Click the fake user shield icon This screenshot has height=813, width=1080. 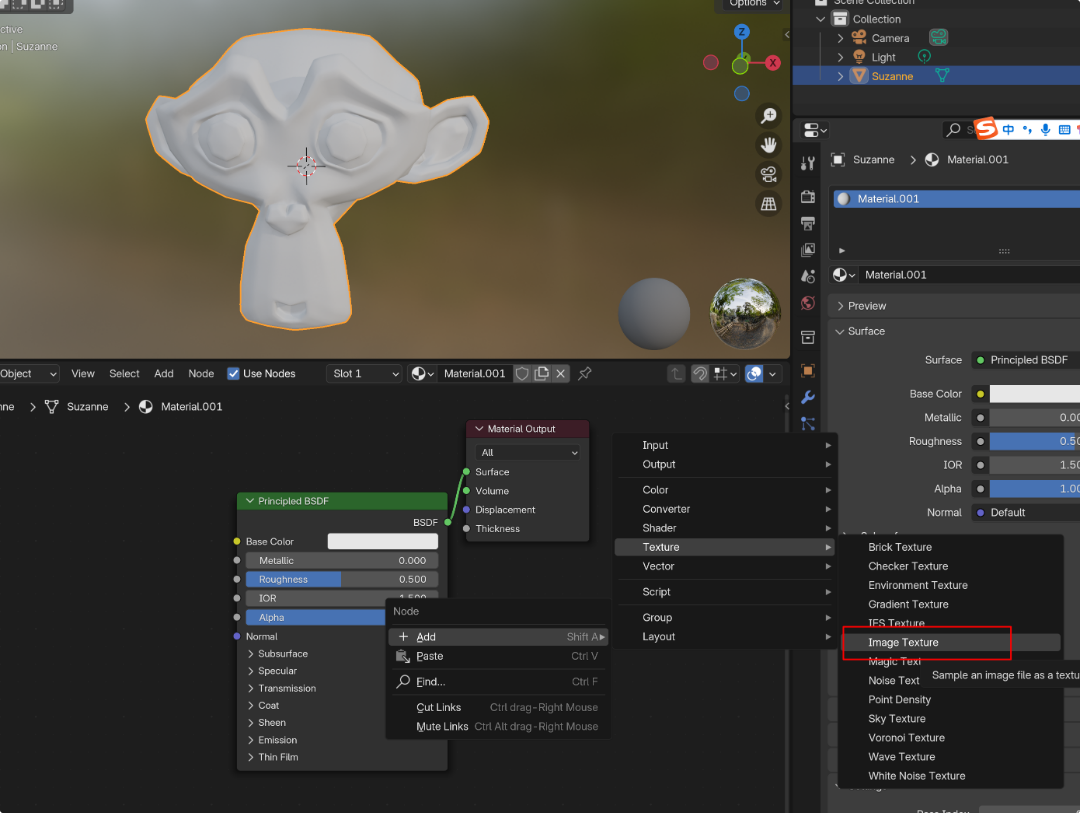522,373
